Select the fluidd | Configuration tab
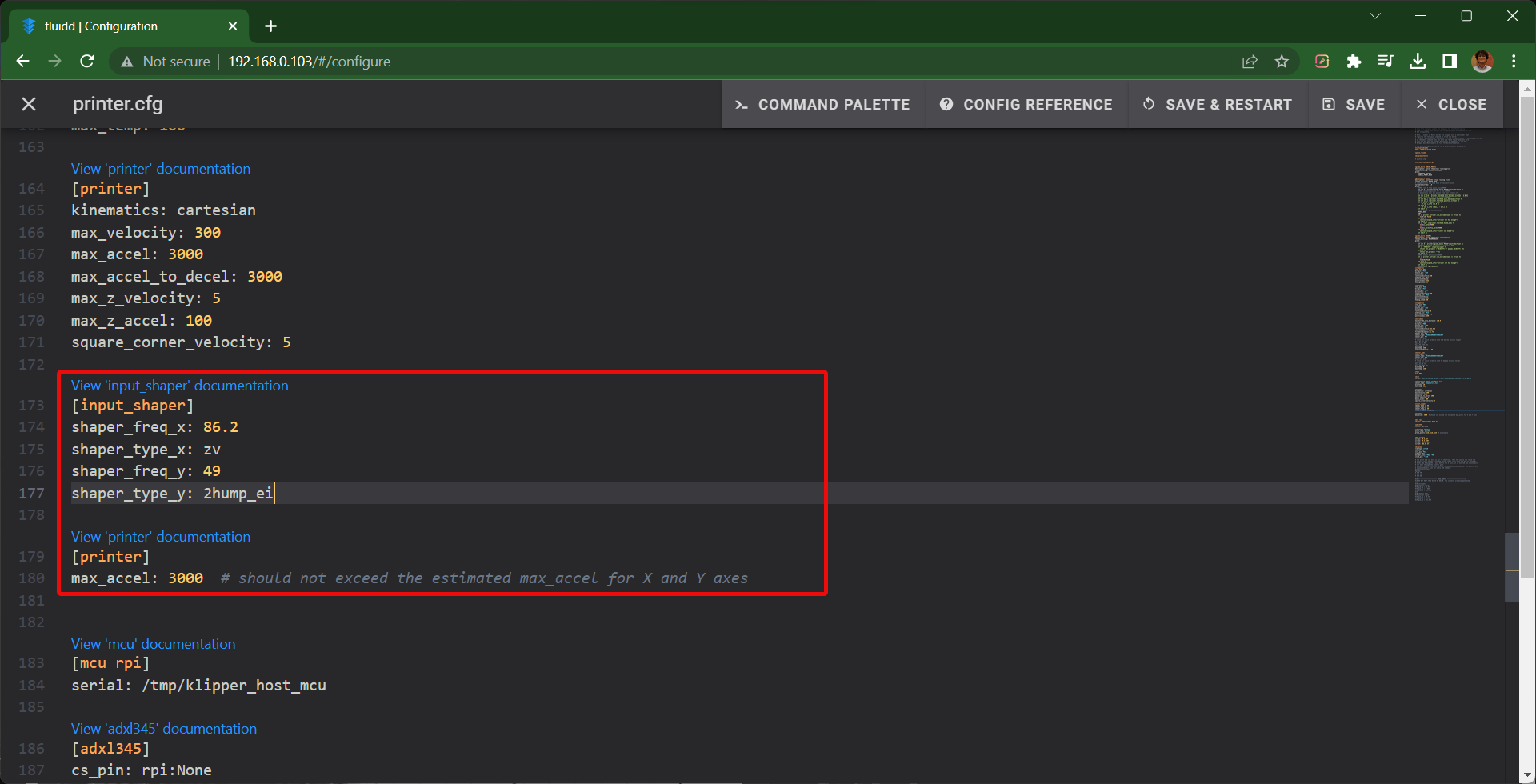Screen dimensions: 1536x784 tap(128, 26)
